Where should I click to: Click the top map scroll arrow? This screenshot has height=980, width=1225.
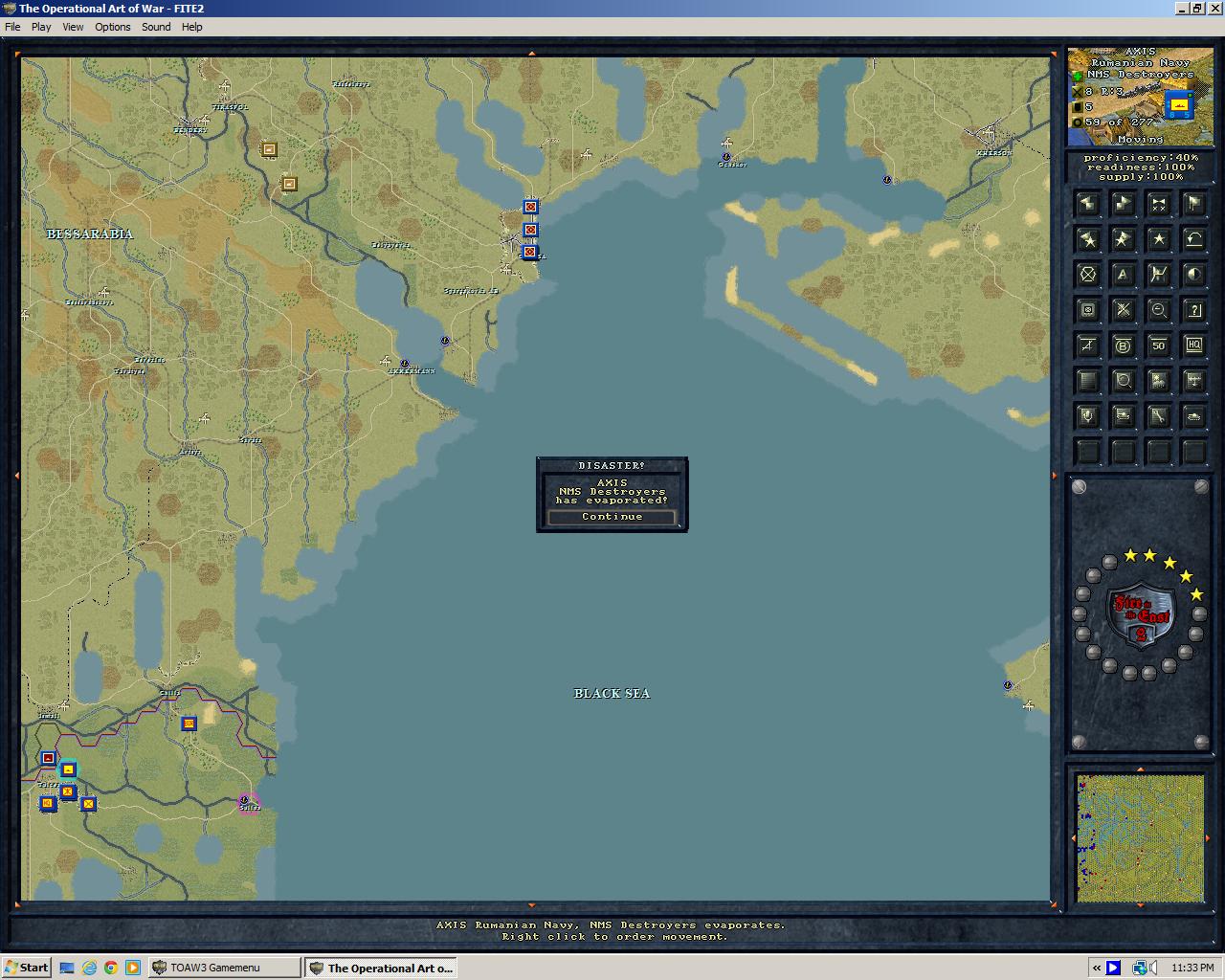(x=533, y=53)
